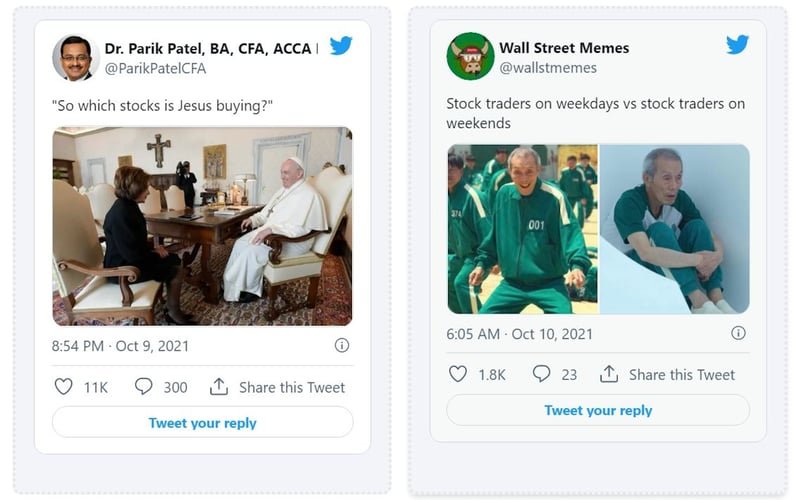Click share icon on the stock traders tweet
The height and width of the screenshot is (500, 800).
(609, 374)
